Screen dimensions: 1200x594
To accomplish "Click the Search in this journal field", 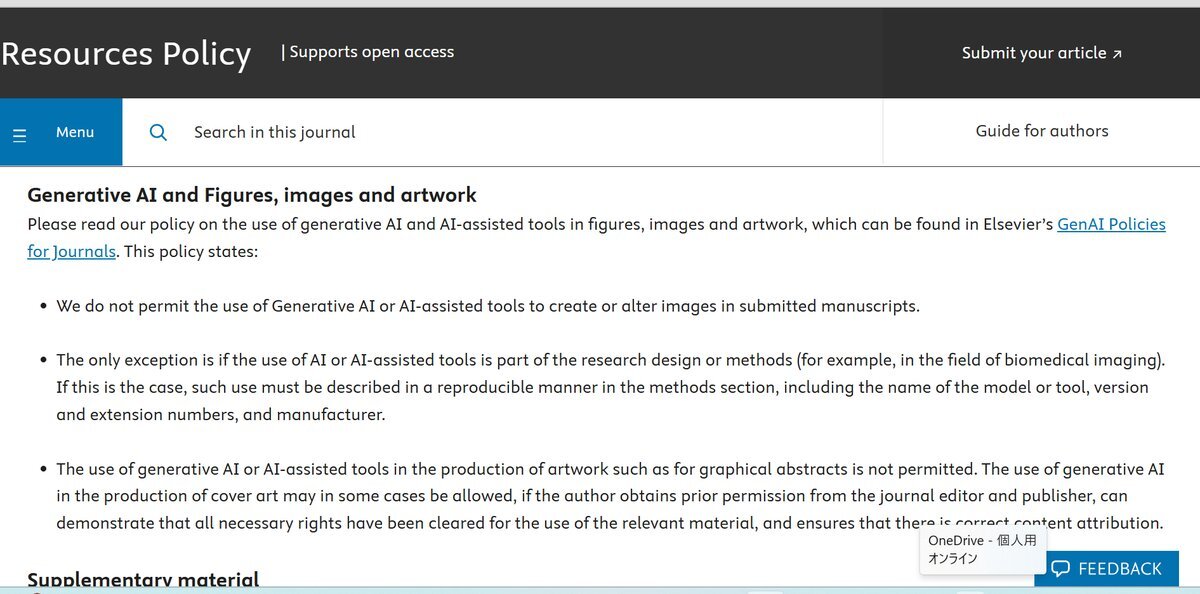I will (x=502, y=132).
